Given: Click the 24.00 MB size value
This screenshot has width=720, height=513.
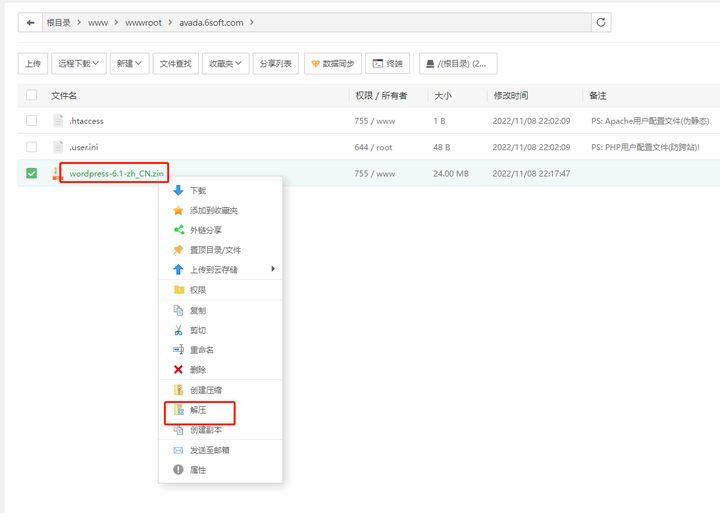Looking at the screenshot, I should pos(451,174).
